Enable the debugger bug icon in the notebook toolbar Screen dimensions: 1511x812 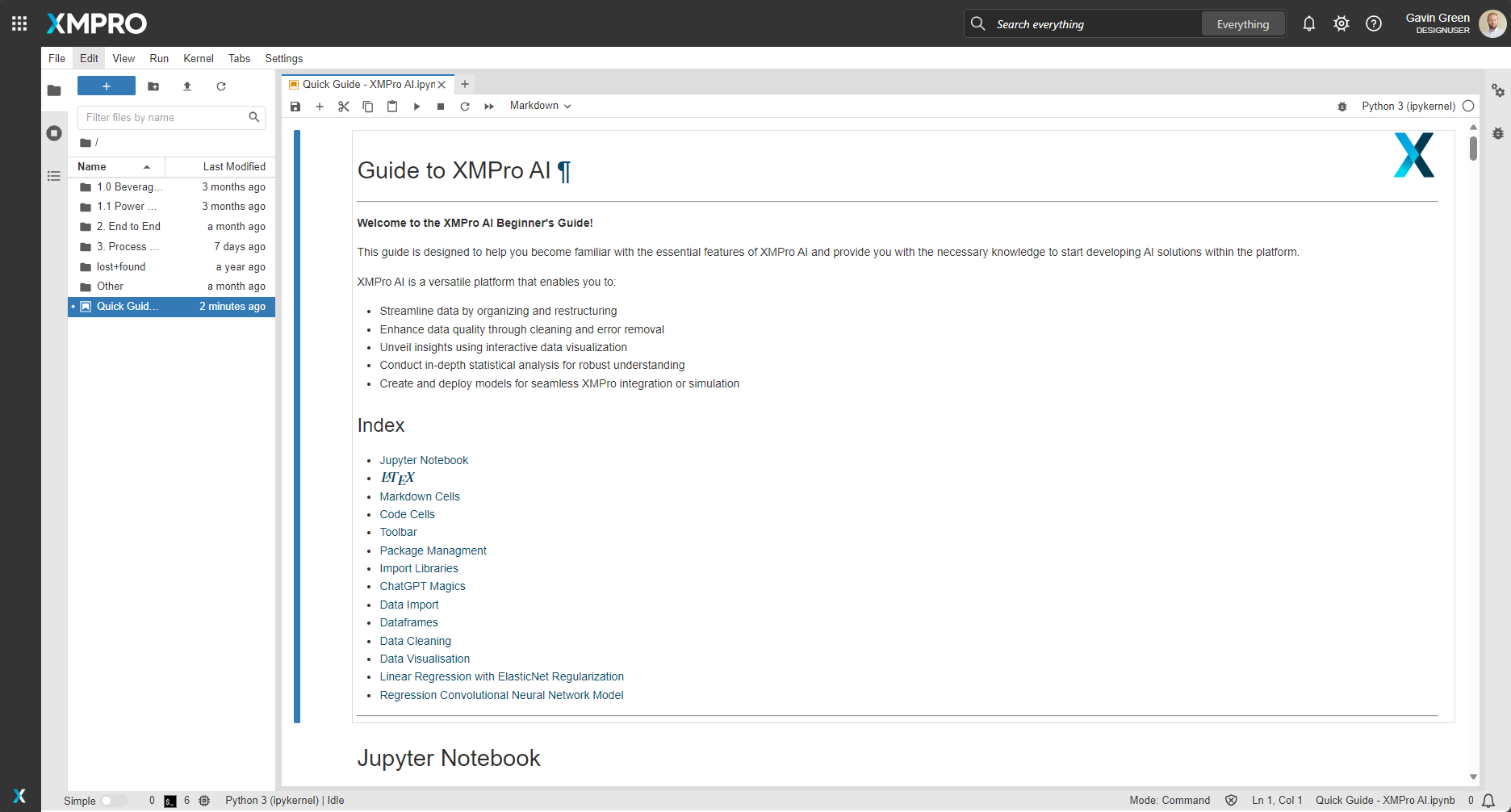tap(1342, 107)
